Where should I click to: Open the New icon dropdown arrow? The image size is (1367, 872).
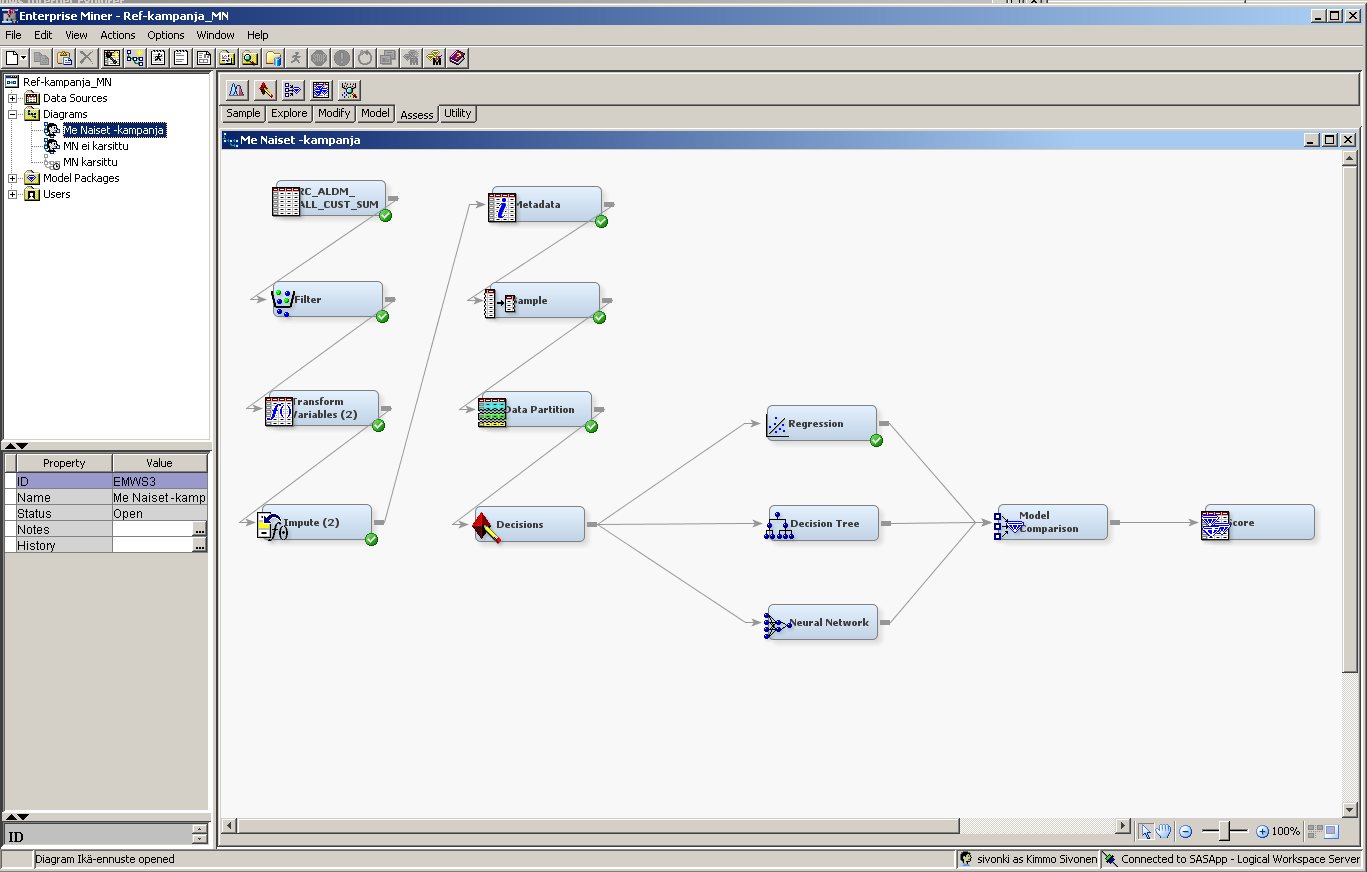click(24, 59)
